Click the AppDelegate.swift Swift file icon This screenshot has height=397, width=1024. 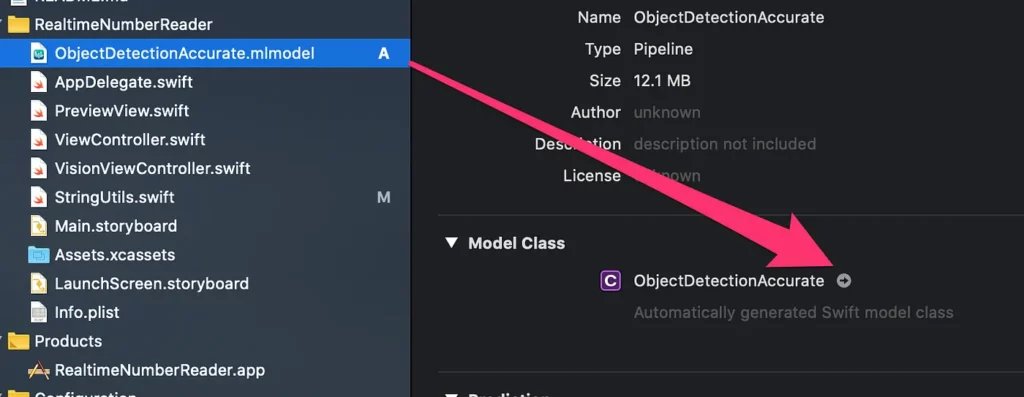pos(39,82)
